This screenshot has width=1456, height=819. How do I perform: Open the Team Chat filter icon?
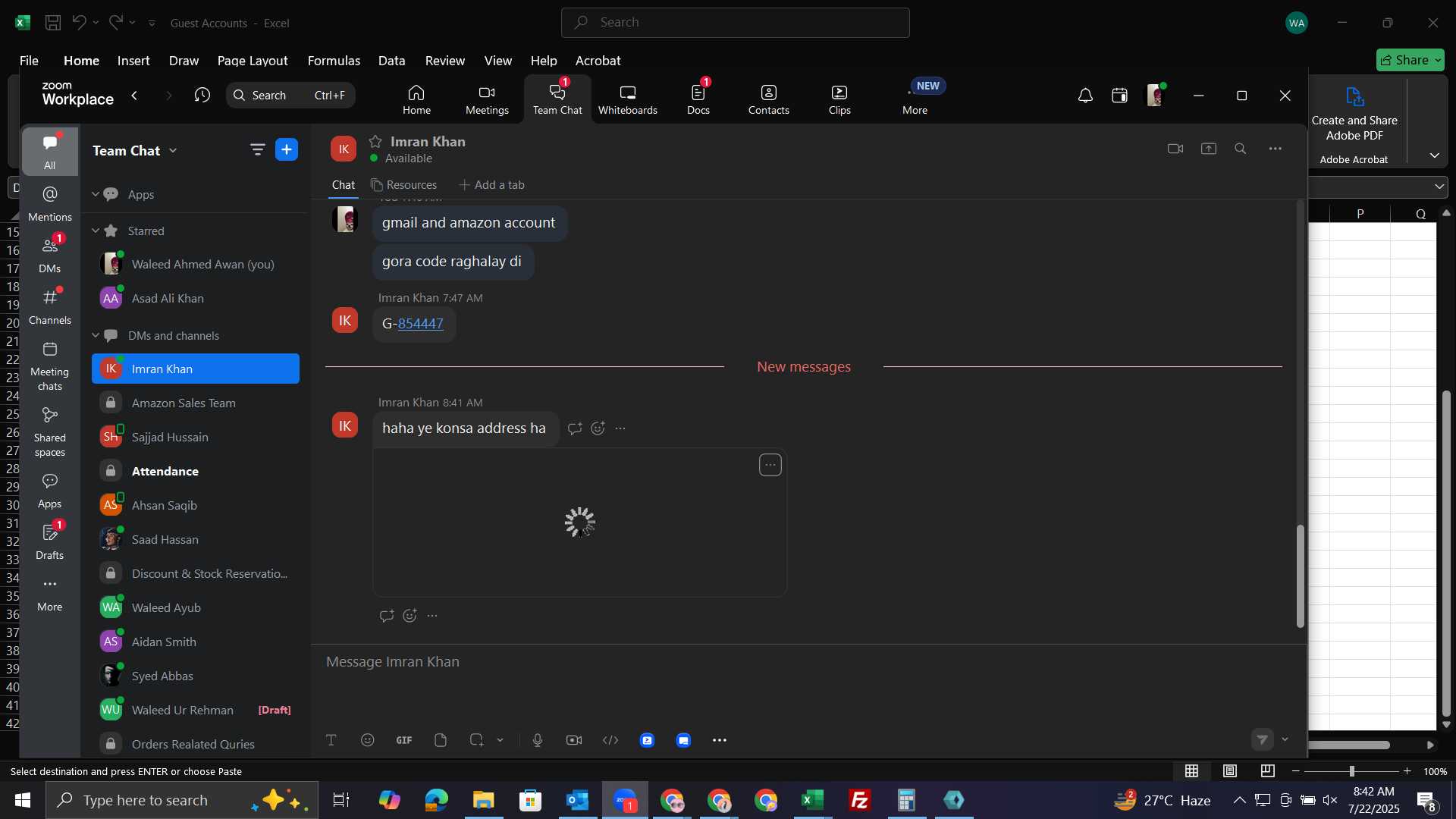(257, 150)
